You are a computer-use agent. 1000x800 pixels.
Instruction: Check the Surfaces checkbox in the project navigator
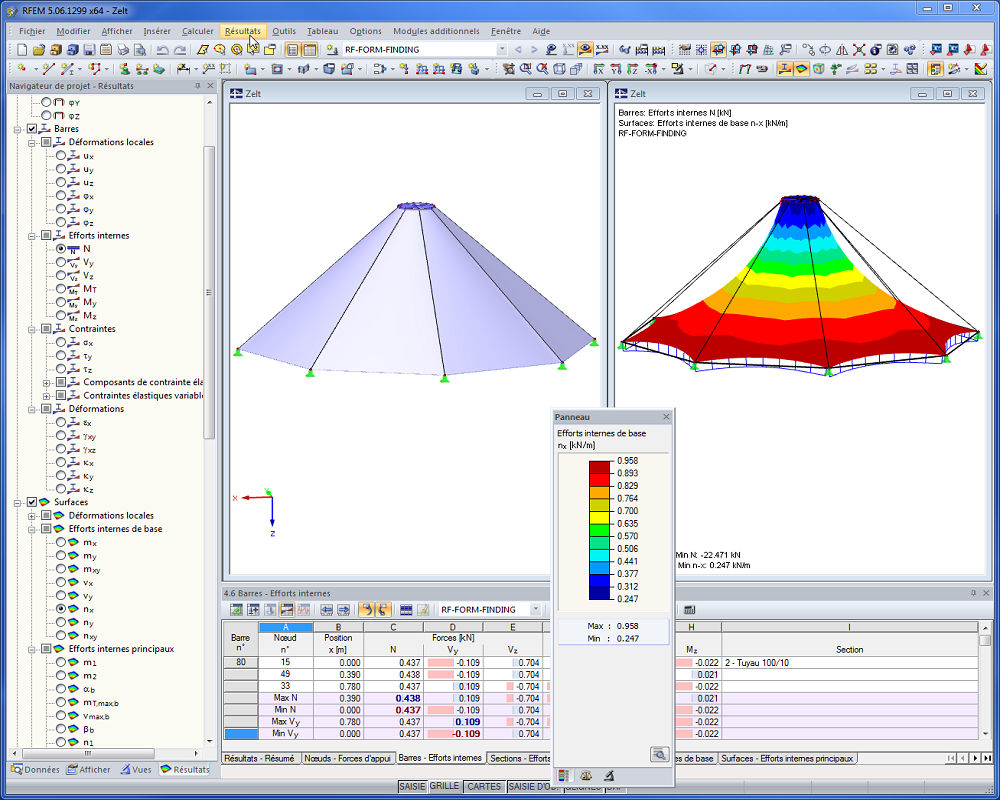31,502
